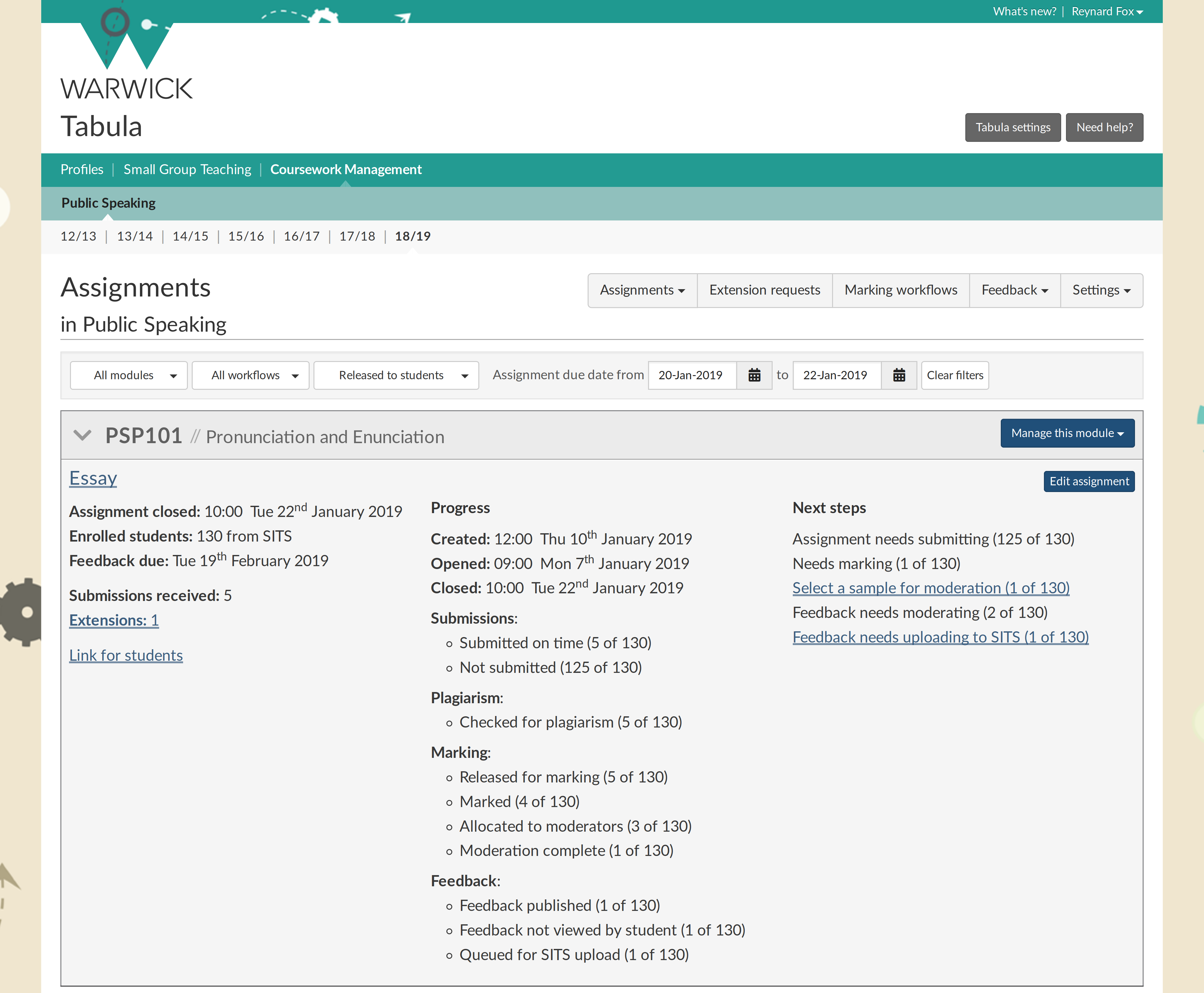Click the Tabula settings button

pos(1013,127)
